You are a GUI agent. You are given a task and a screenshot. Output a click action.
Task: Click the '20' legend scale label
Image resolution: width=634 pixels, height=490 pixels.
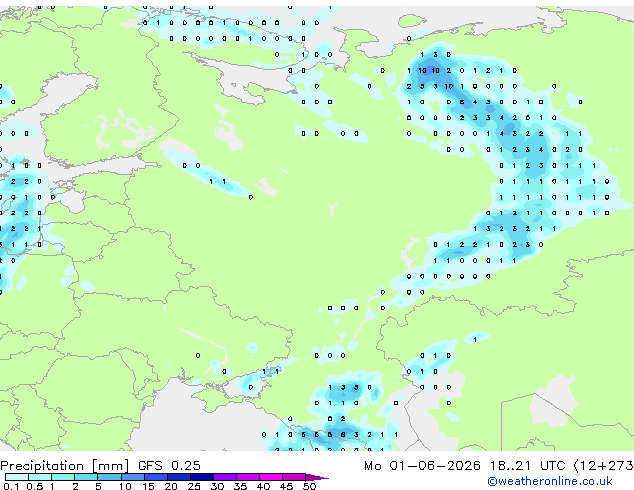[171, 486]
